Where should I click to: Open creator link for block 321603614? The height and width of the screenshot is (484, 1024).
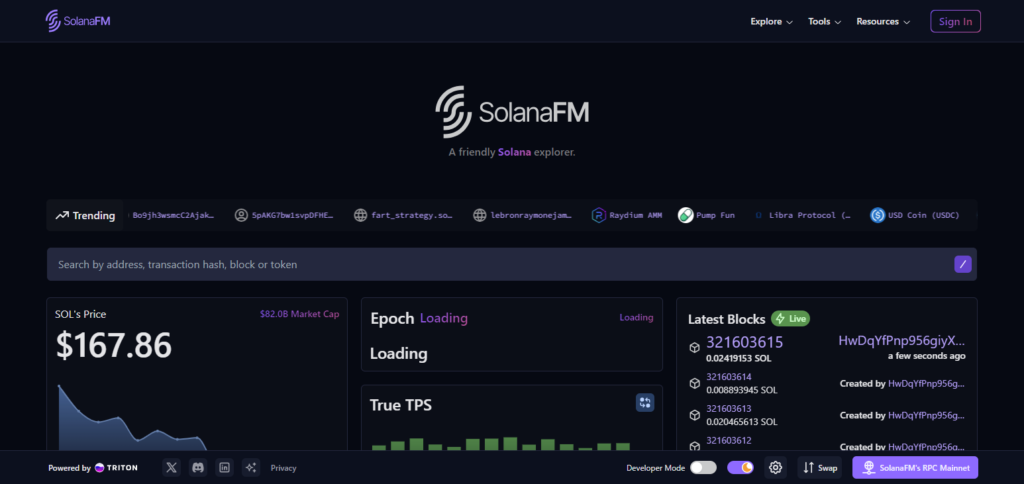(x=927, y=383)
